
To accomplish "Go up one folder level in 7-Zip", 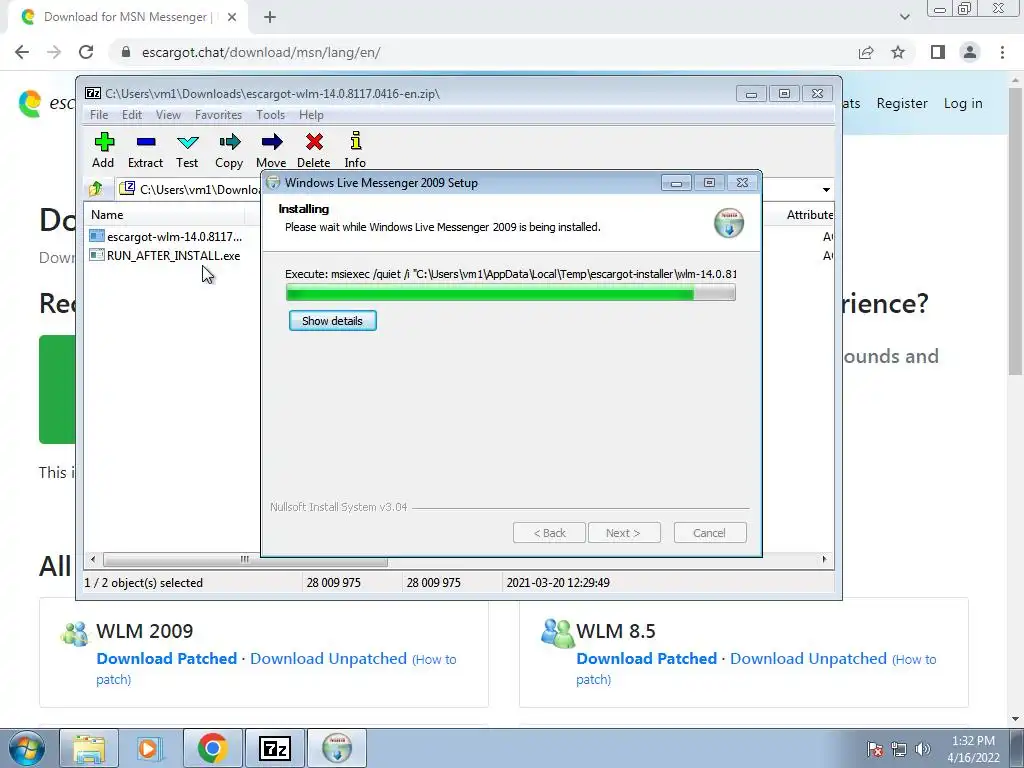I will point(96,189).
